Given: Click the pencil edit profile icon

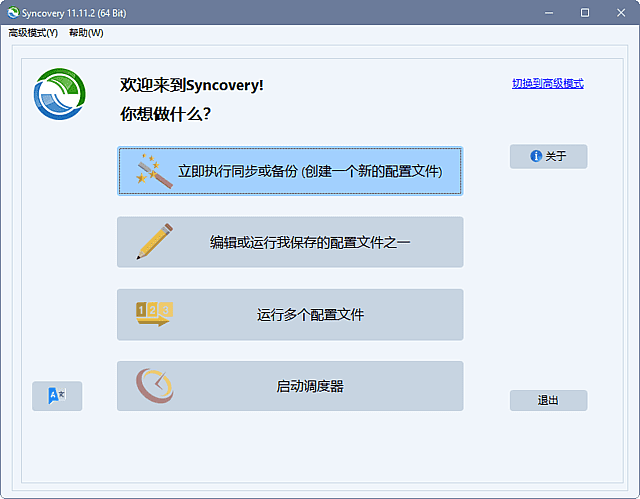Looking at the screenshot, I should (x=154, y=241).
